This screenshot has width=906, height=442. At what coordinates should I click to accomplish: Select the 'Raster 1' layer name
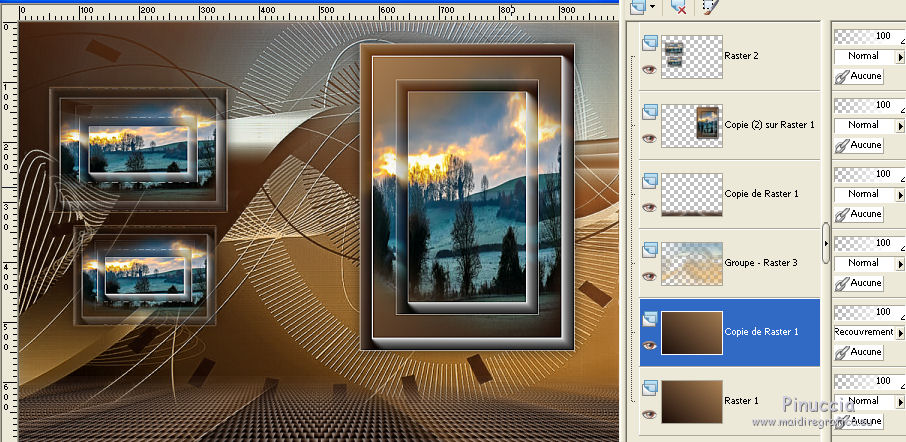741,401
